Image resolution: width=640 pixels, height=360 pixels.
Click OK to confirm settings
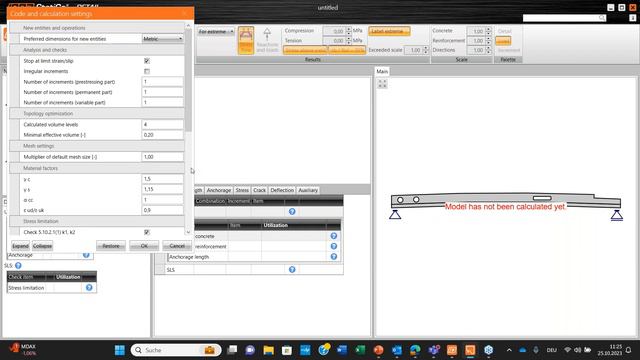(144, 246)
